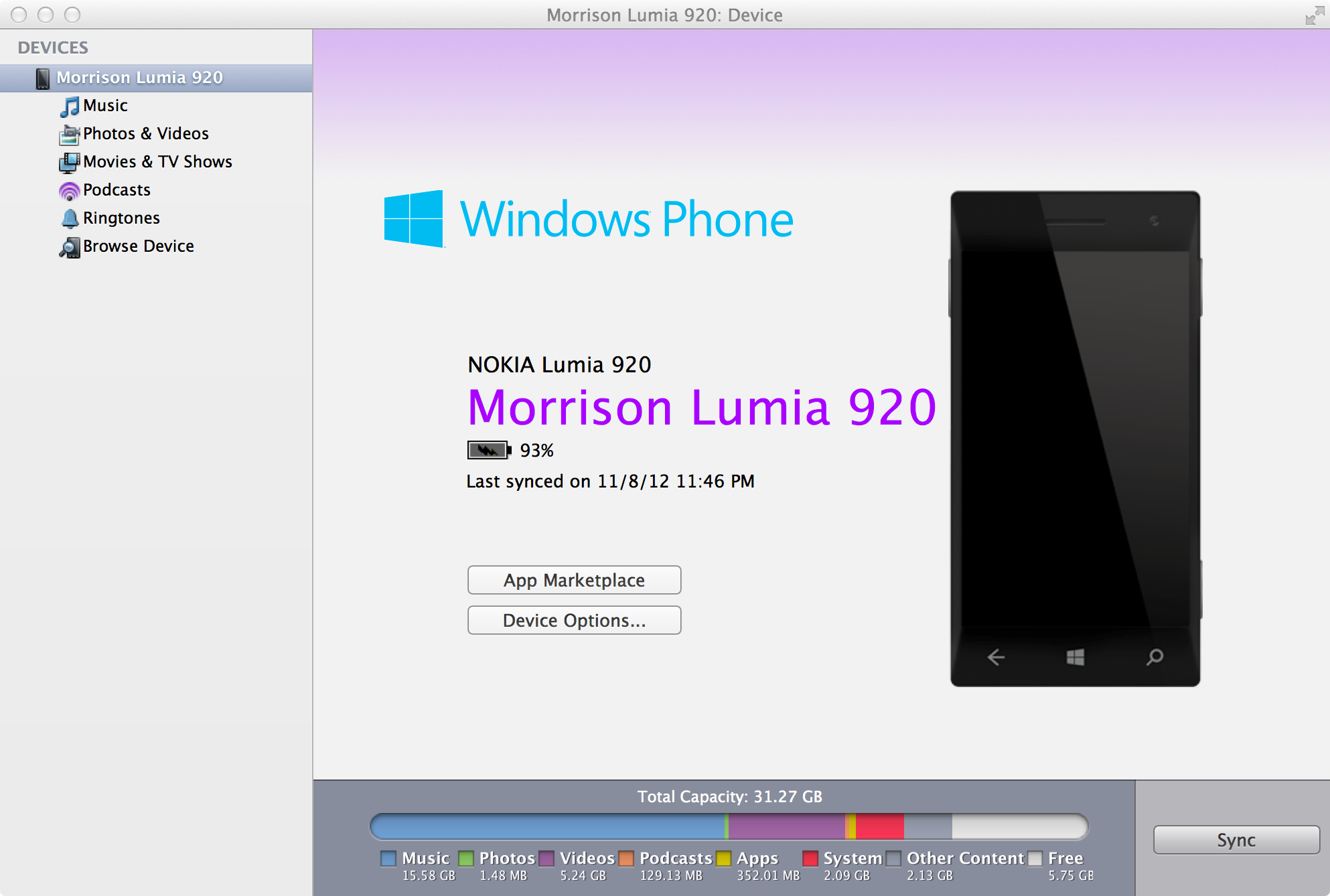Click the red System legend swatch
Image resolution: width=1330 pixels, height=896 pixels.
(x=810, y=858)
